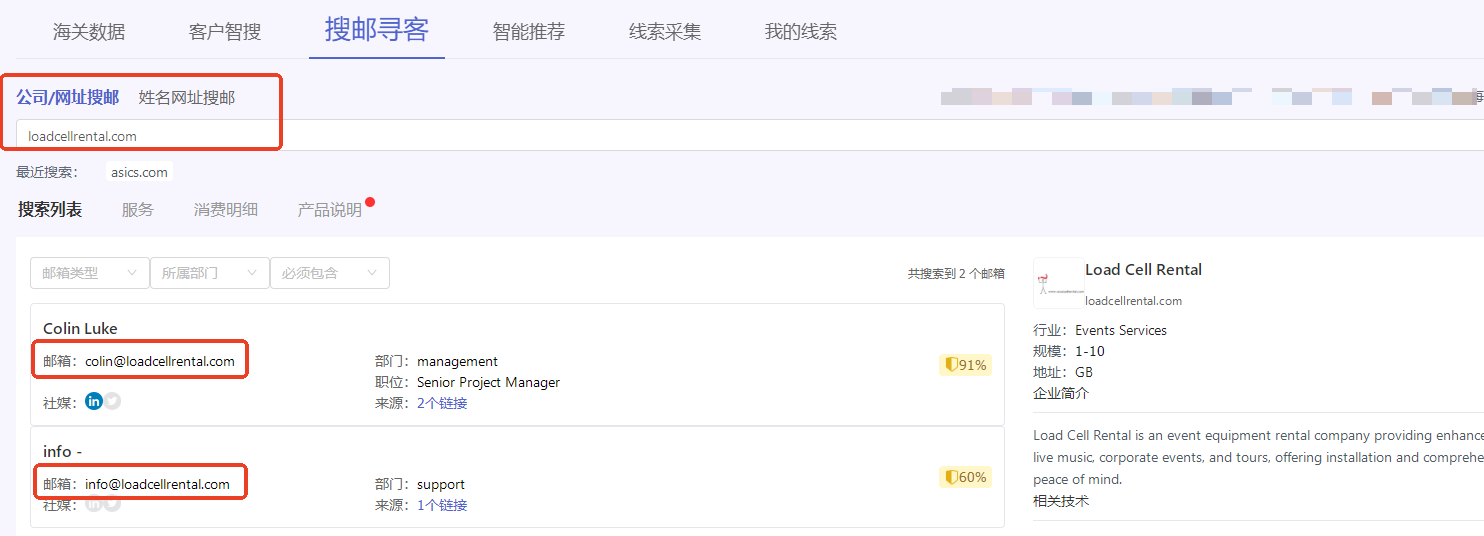The height and width of the screenshot is (536, 1484).
Task: Open the info row's 1个链接 source link
Action: coord(442,505)
